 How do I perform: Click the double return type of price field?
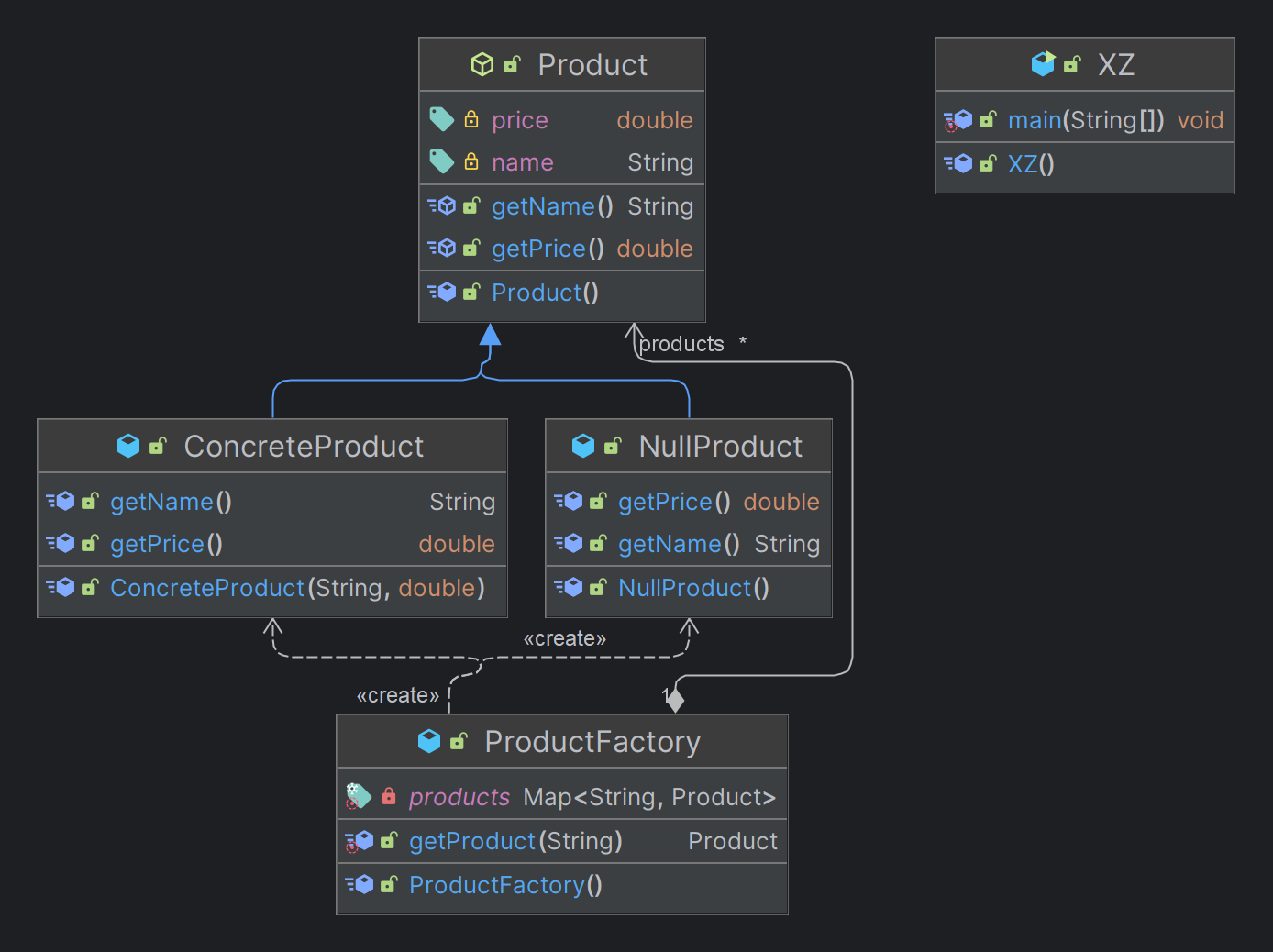(655, 120)
